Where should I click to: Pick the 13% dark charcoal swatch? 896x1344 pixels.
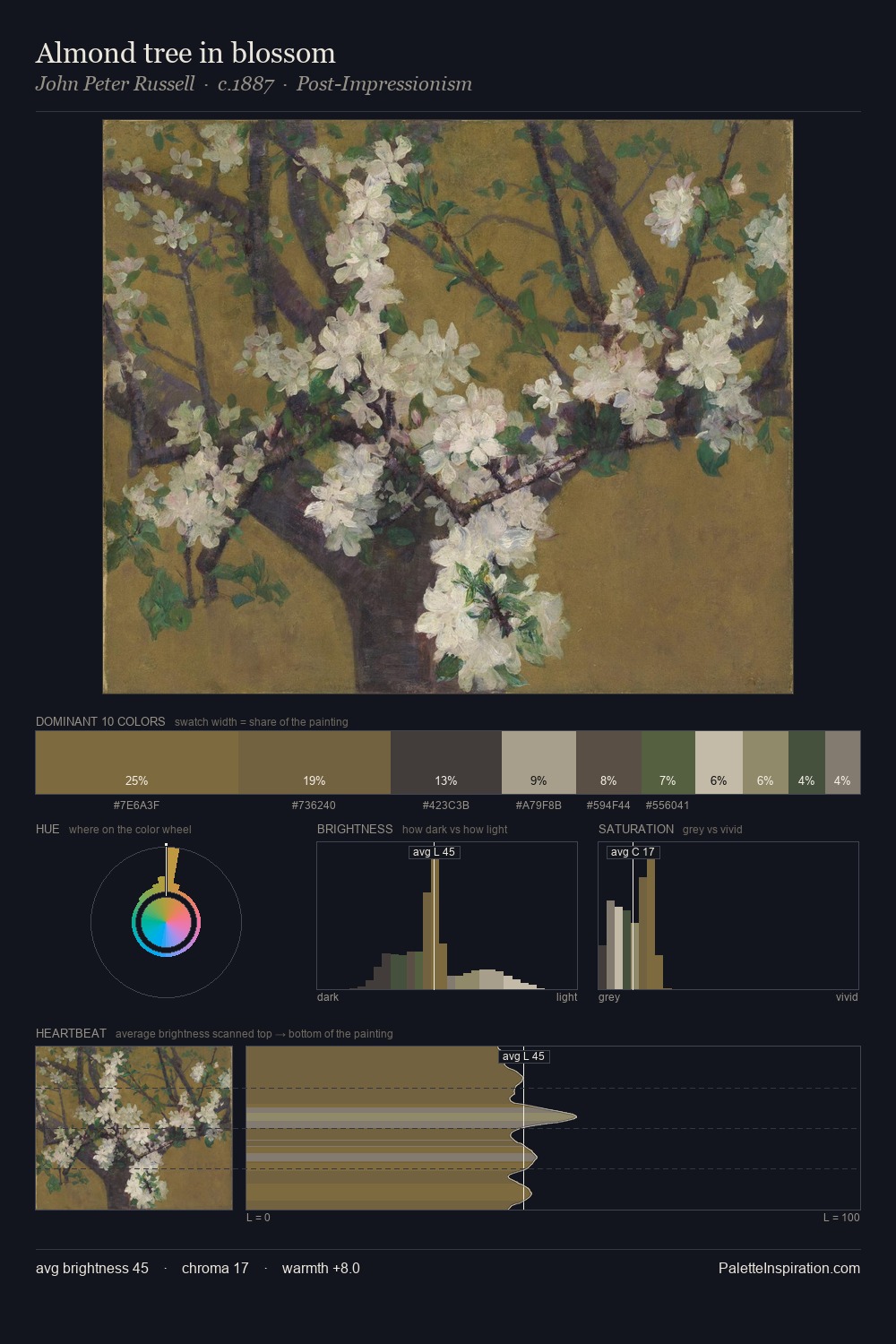(446, 762)
